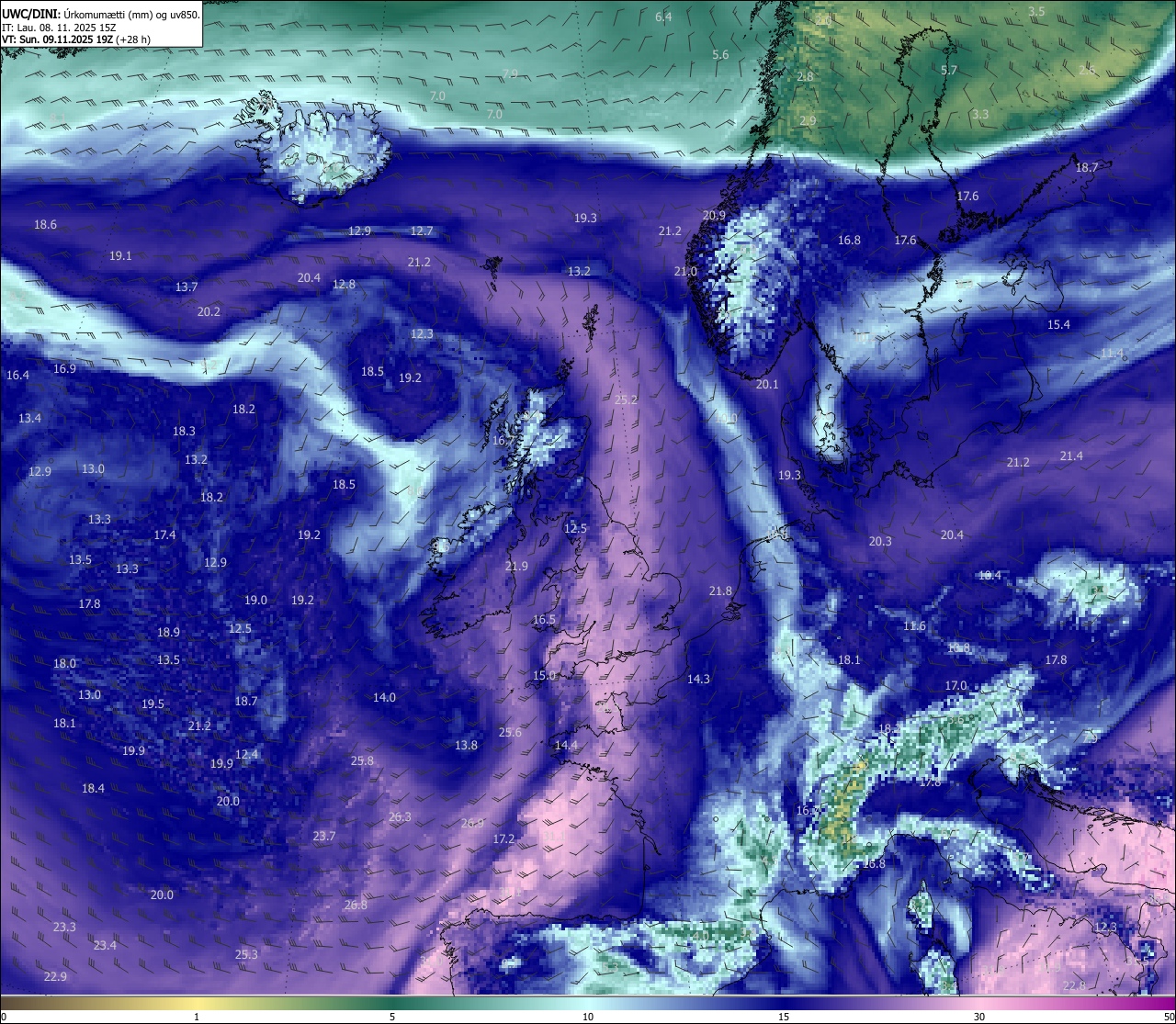The height and width of the screenshot is (1024, 1176).
Task: Click the map value "25.3"
Action: click(246, 954)
